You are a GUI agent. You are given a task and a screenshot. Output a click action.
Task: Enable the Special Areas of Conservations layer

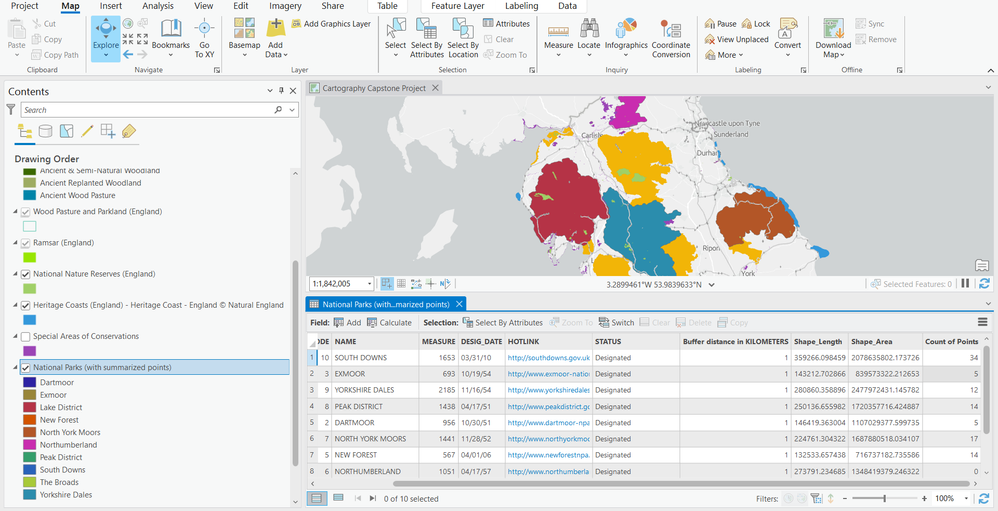pos(26,337)
